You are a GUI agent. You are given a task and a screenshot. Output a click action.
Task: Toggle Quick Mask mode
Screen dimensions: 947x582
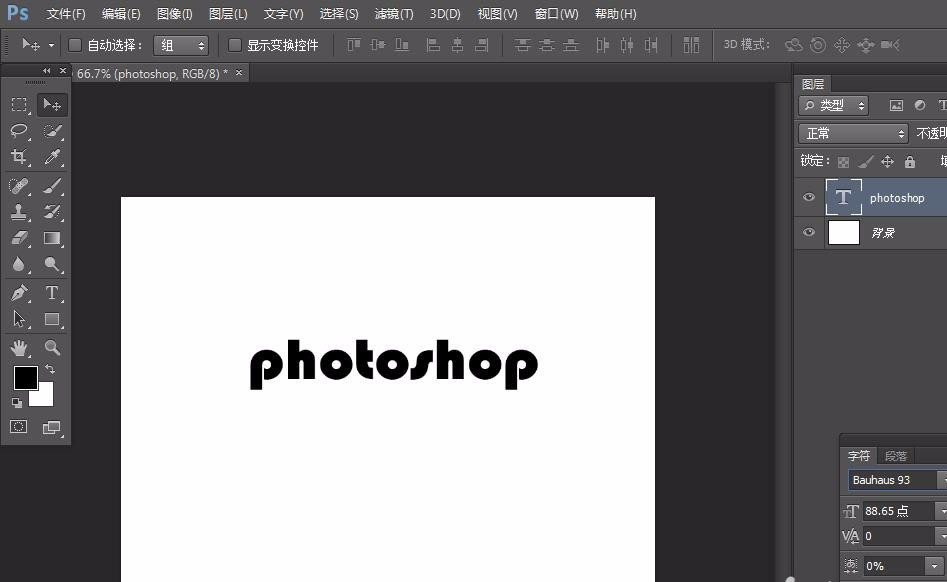point(19,427)
